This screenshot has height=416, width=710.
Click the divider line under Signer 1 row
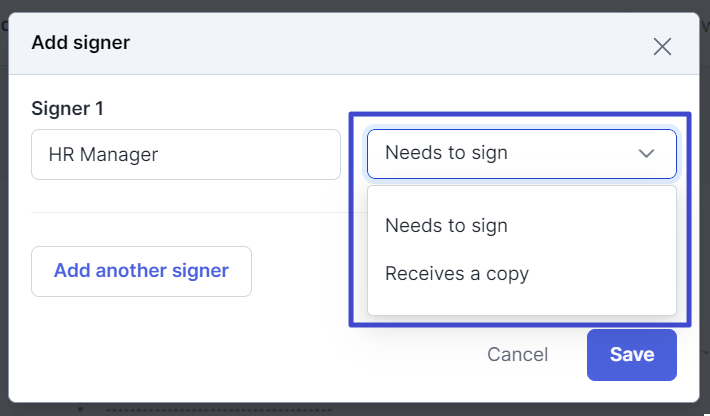(190, 212)
